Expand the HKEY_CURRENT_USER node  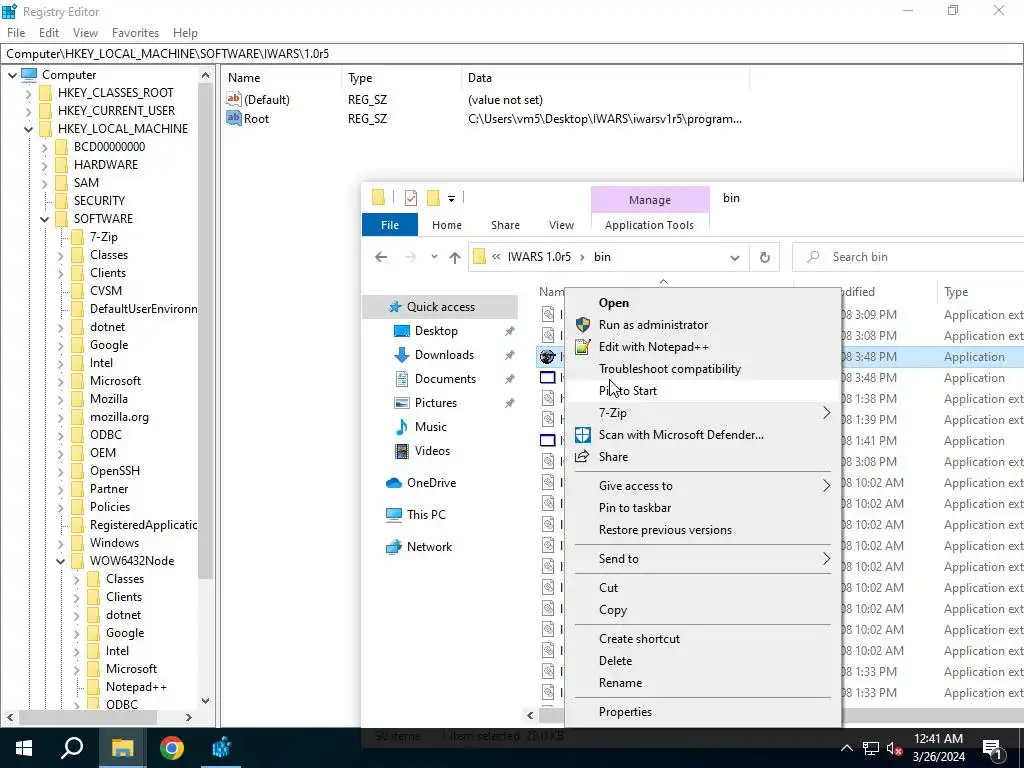point(28,111)
